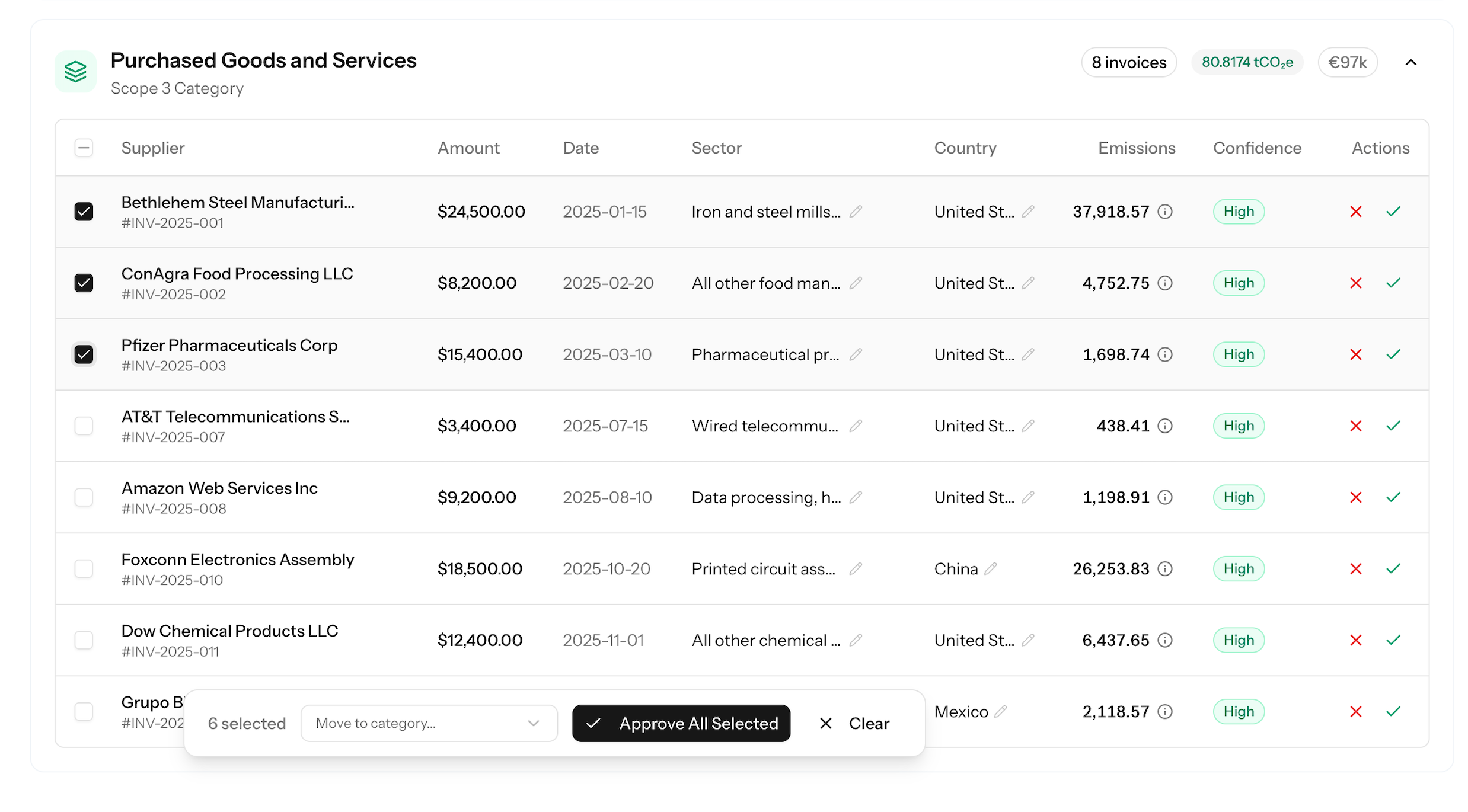Edit the All other chemical sector
The height and width of the screenshot is (812, 1468).
coord(855,640)
